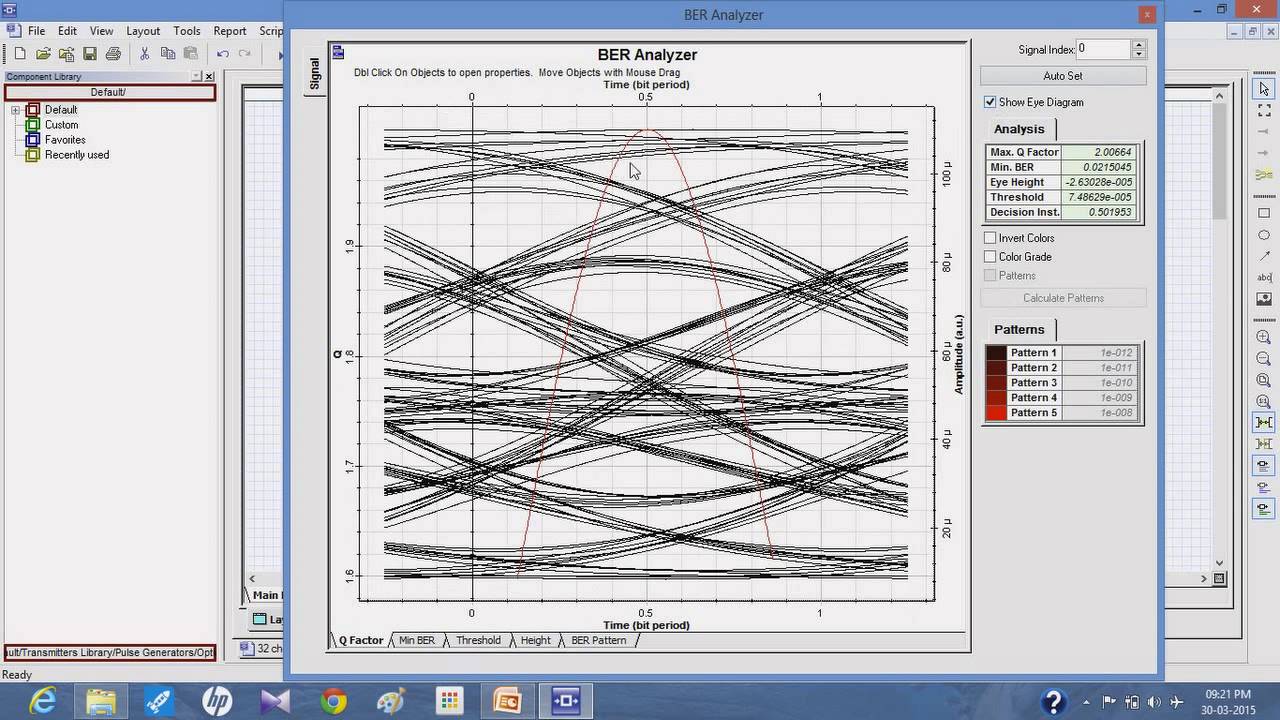
Task: Select the abc text label tool
Action: click(x=1264, y=278)
